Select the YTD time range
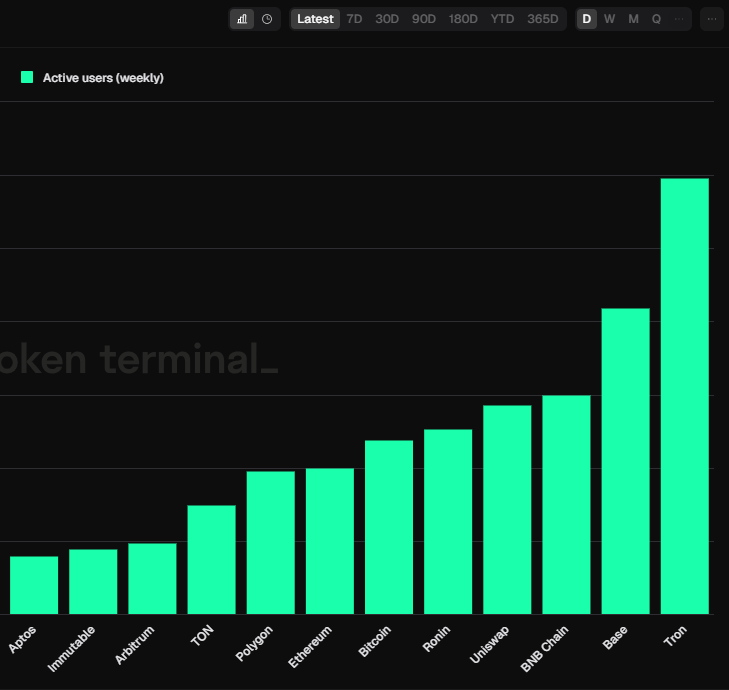The image size is (729, 690). click(502, 19)
